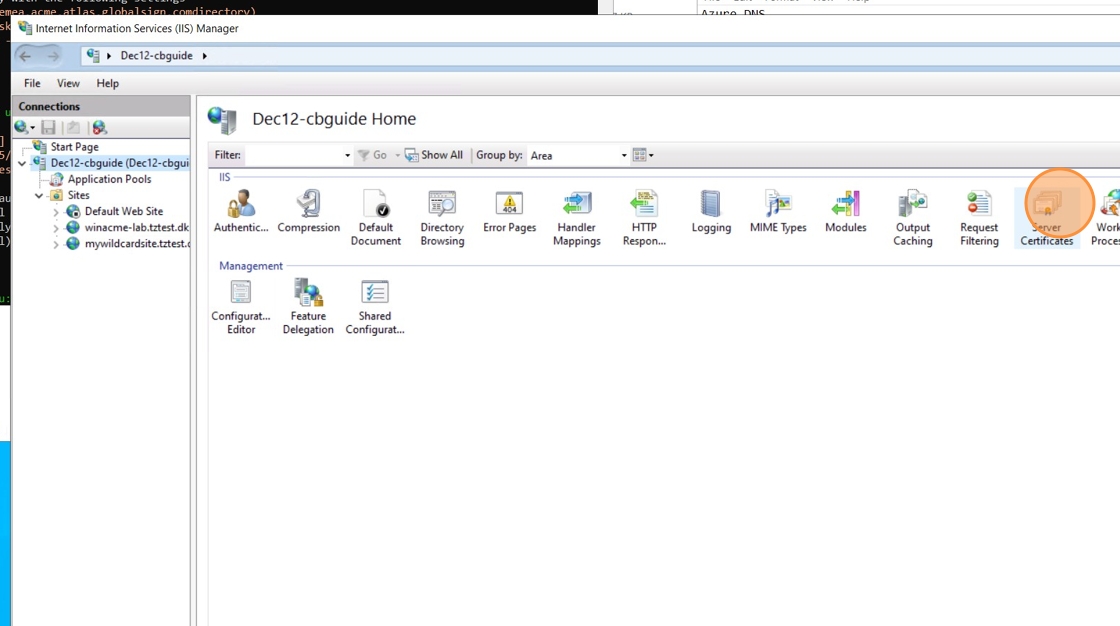Click the arrow after Dec12-cbguide in address bar
Viewport: 1120px width, 626px height.
click(204, 56)
